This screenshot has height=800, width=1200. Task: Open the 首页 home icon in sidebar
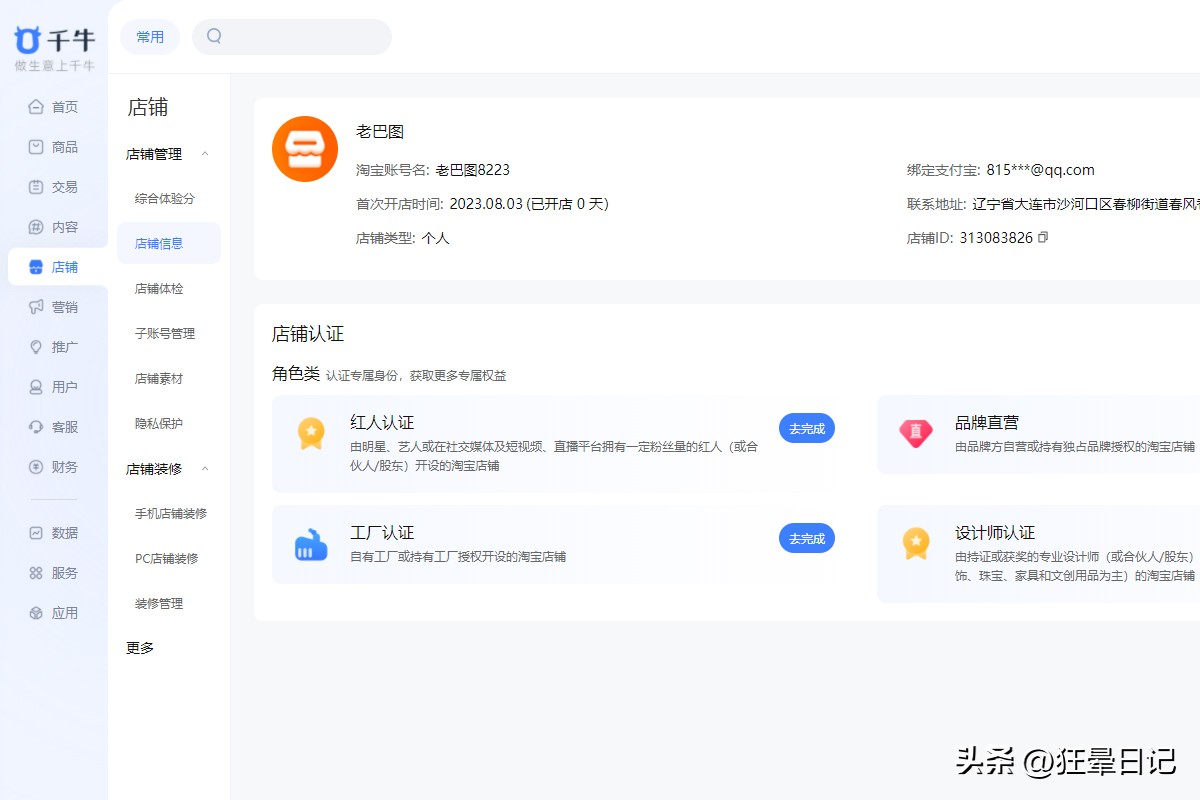point(38,107)
